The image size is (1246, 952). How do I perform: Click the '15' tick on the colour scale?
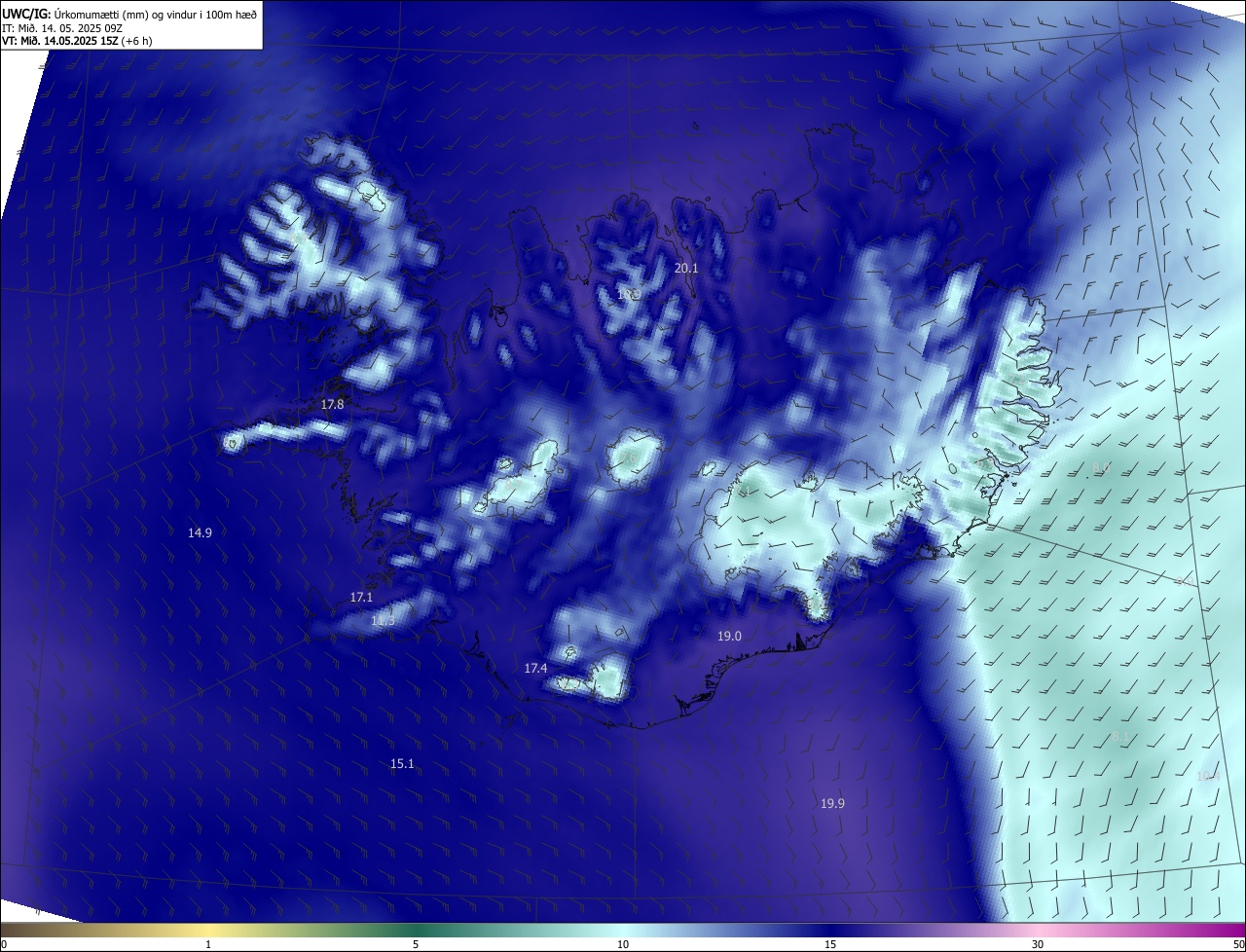tap(830, 944)
